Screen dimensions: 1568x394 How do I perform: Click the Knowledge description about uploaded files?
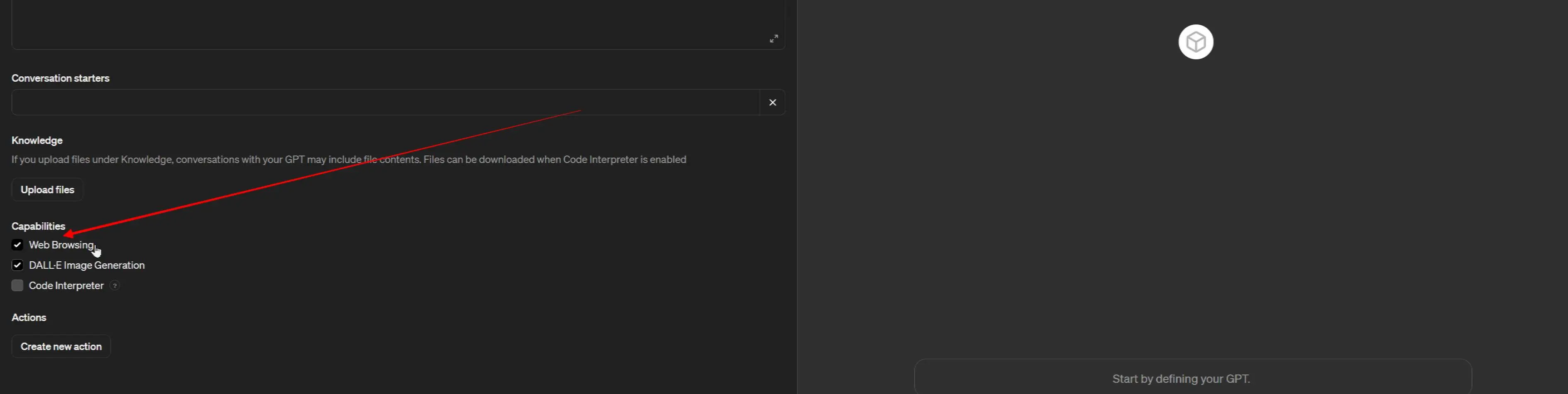coord(349,160)
